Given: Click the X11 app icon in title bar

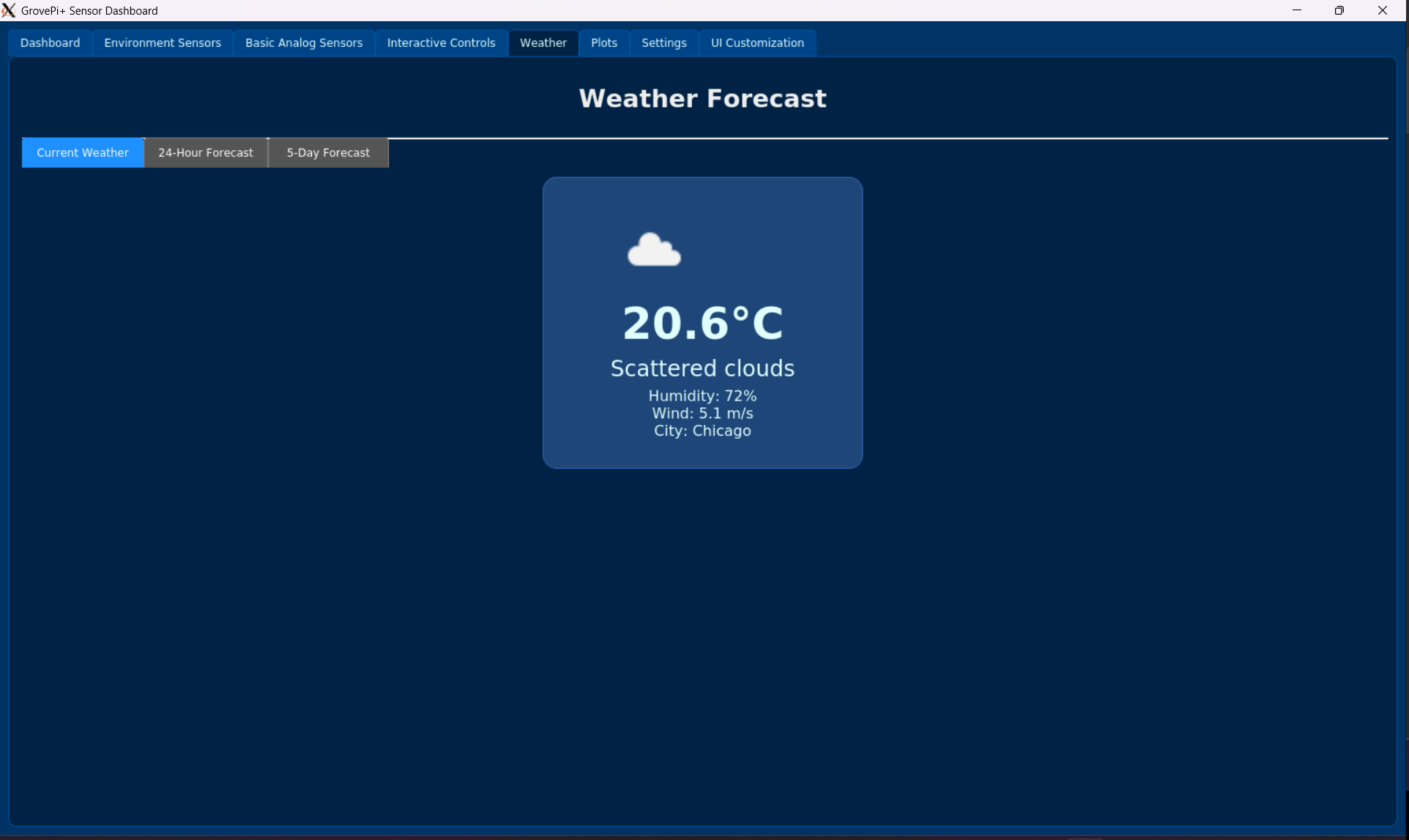Looking at the screenshot, I should click(x=9, y=10).
